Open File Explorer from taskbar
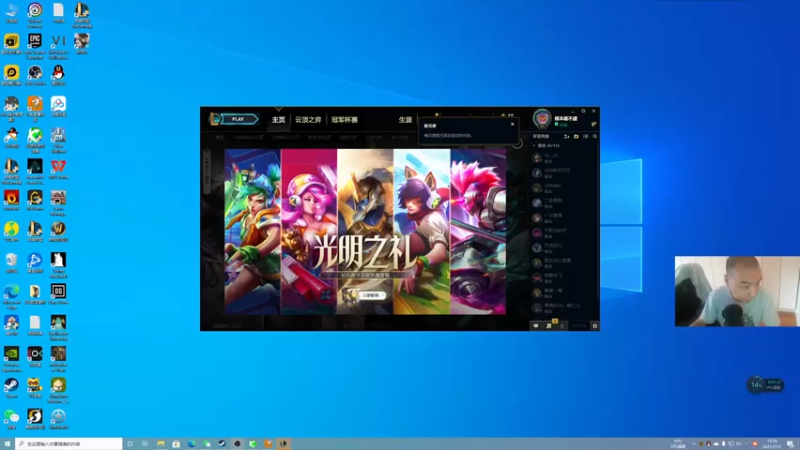The width and height of the screenshot is (800, 450). click(x=161, y=444)
